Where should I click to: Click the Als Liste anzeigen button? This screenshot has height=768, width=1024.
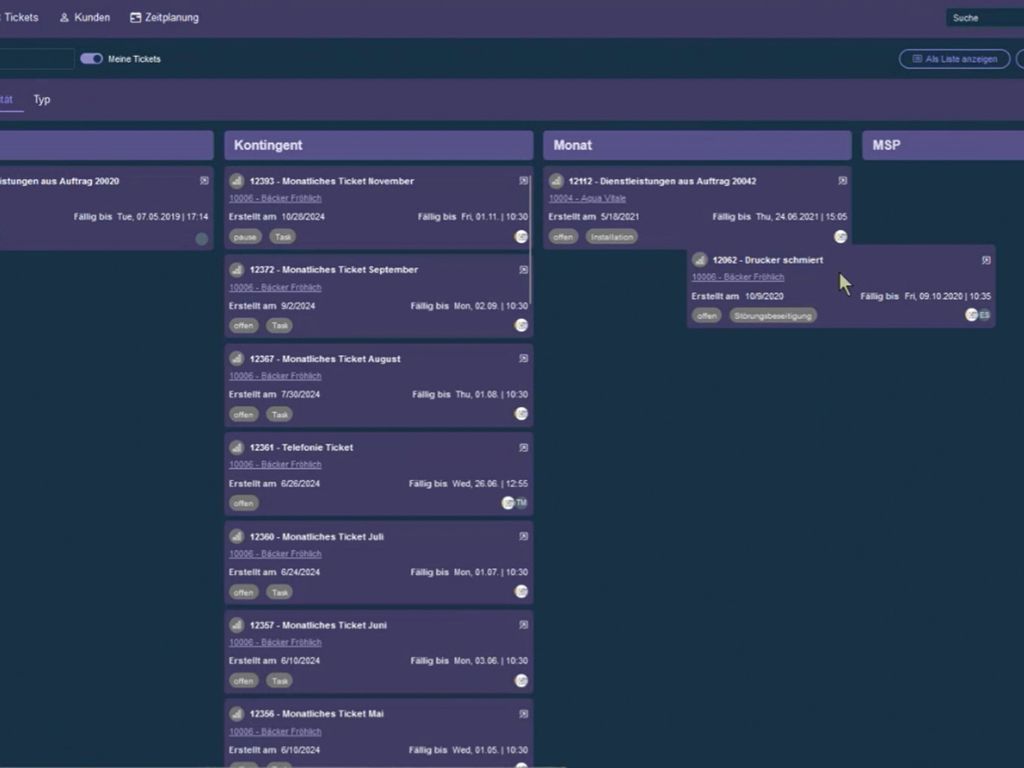tap(954, 59)
